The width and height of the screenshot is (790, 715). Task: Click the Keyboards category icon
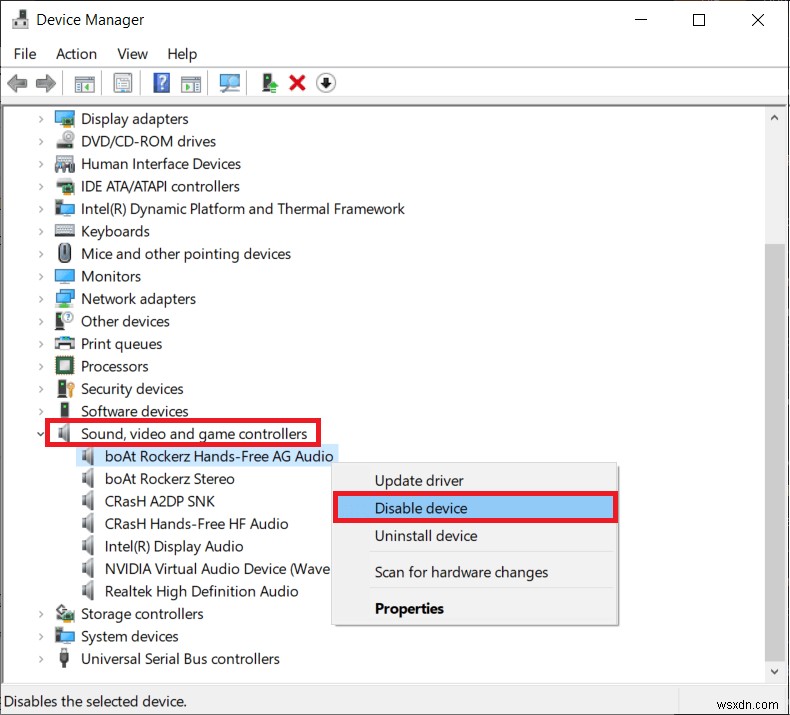(64, 231)
